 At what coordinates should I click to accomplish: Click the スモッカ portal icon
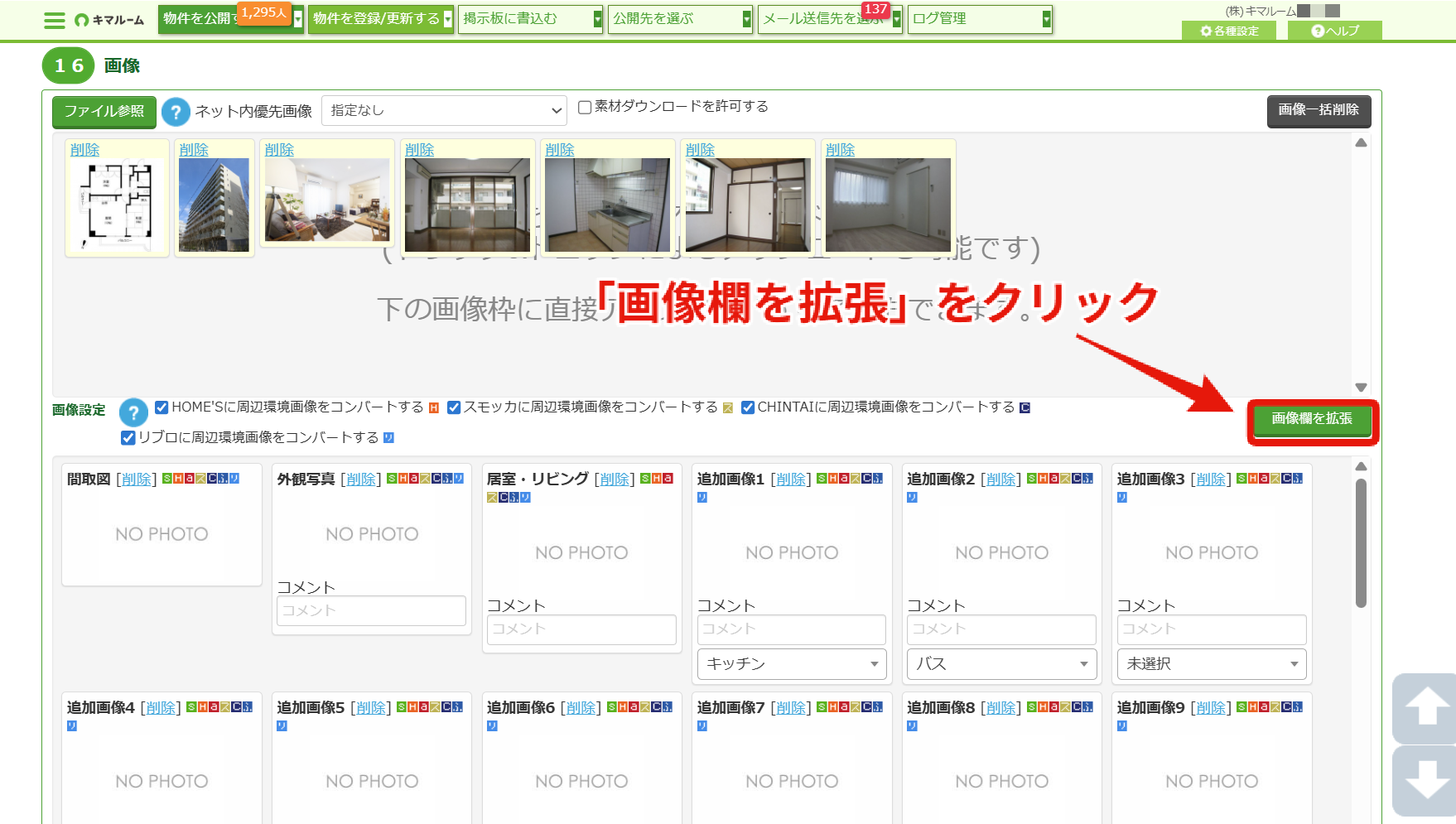click(x=728, y=407)
